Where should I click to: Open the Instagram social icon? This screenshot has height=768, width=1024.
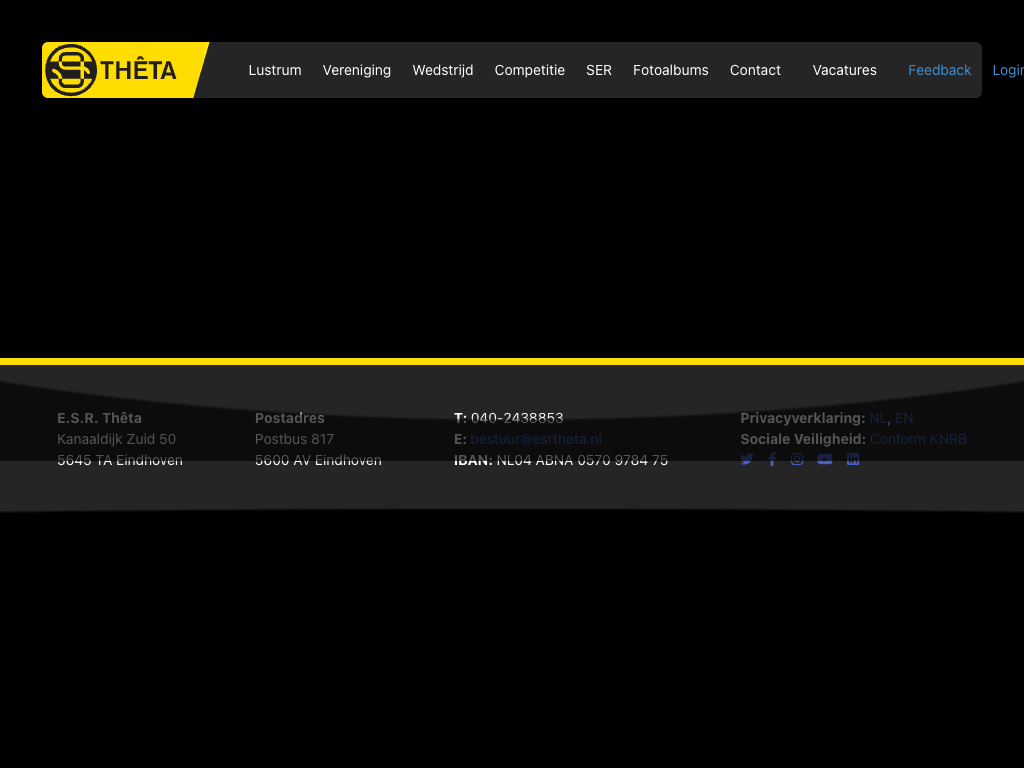pos(797,460)
